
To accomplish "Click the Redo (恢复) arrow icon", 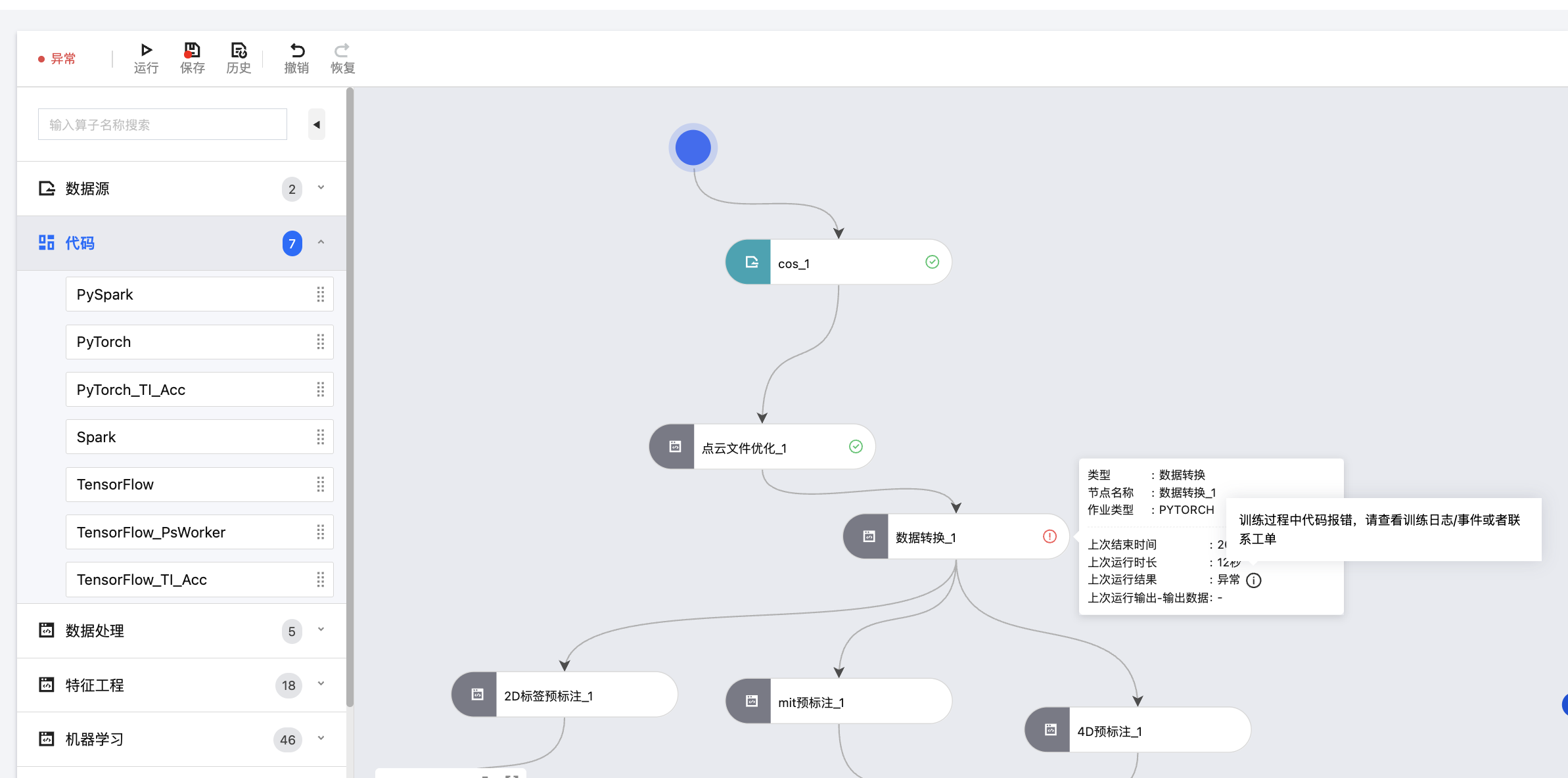I will (x=342, y=51).
